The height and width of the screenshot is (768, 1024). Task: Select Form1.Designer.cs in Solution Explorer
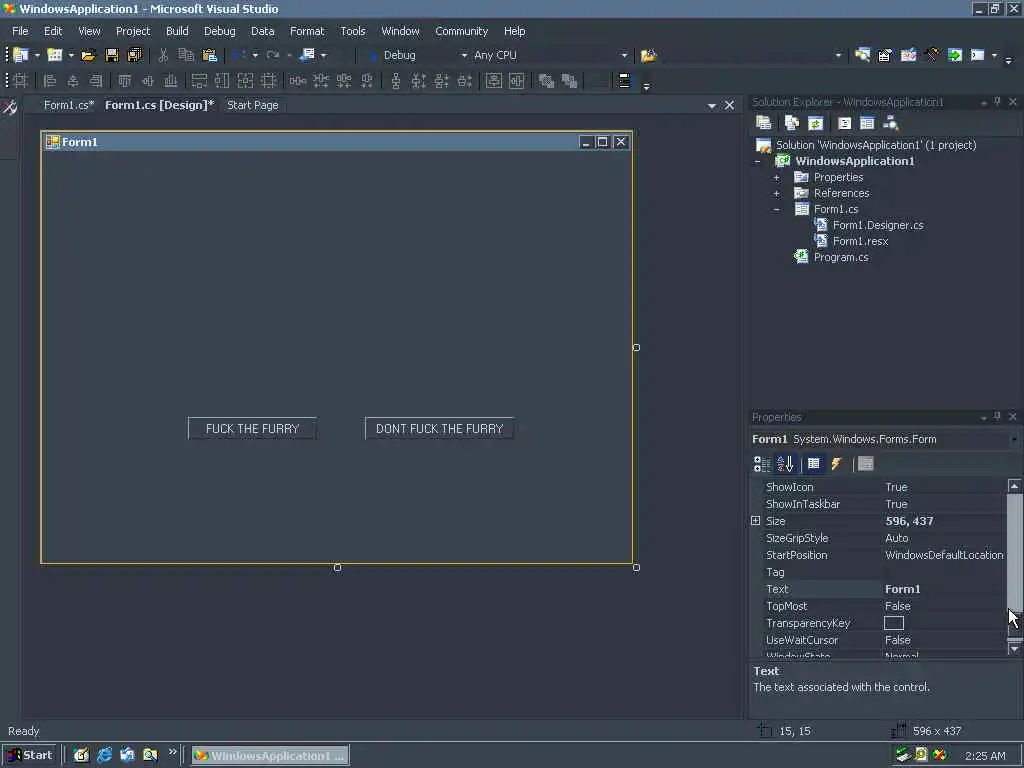point(878,225)
